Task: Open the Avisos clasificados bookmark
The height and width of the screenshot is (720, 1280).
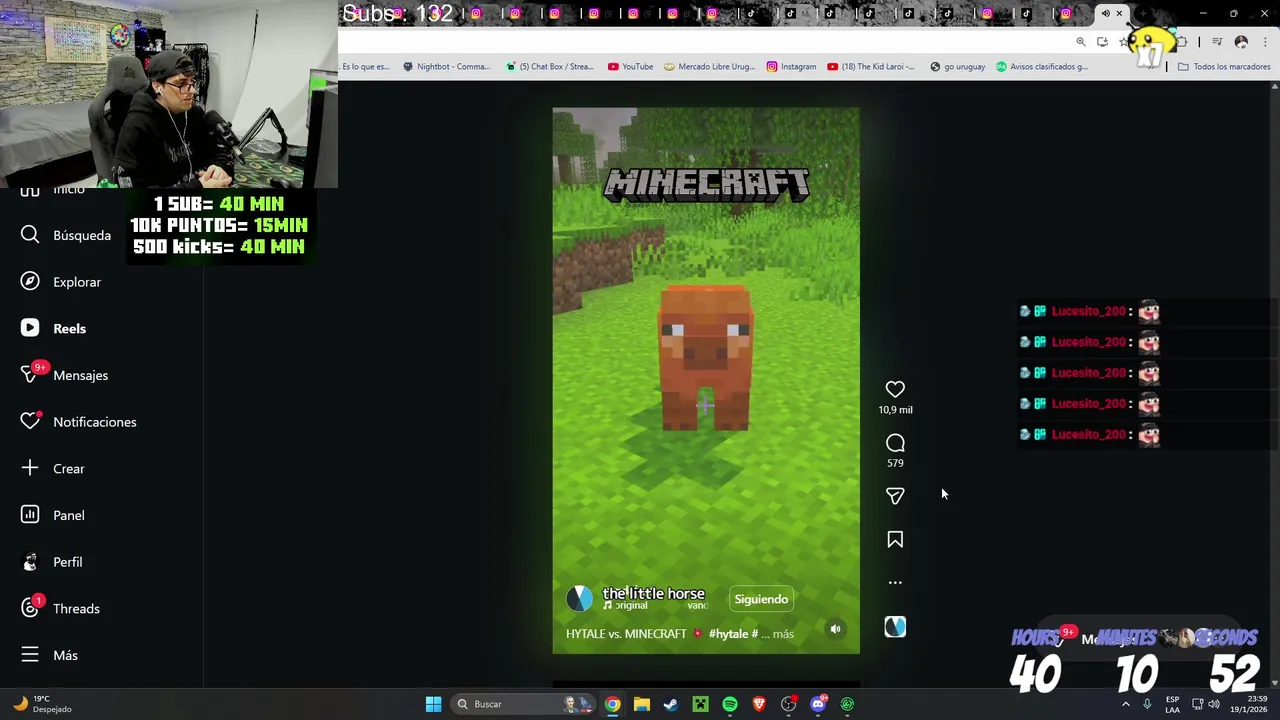Action: (1041, 67)
